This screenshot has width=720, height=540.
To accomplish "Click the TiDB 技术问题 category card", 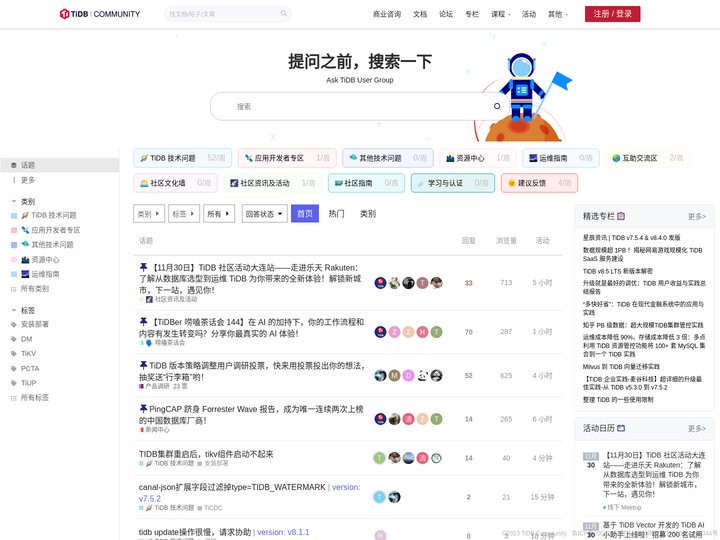I will coord(183,158).
